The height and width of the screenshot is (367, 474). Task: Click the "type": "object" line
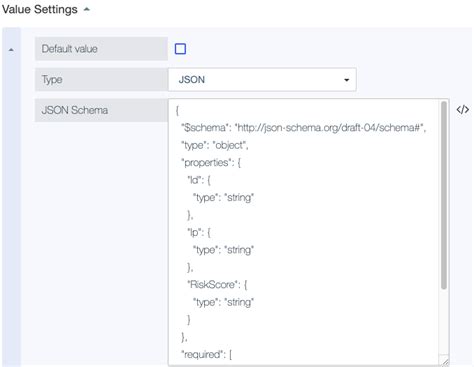click(x=215, y=145)
